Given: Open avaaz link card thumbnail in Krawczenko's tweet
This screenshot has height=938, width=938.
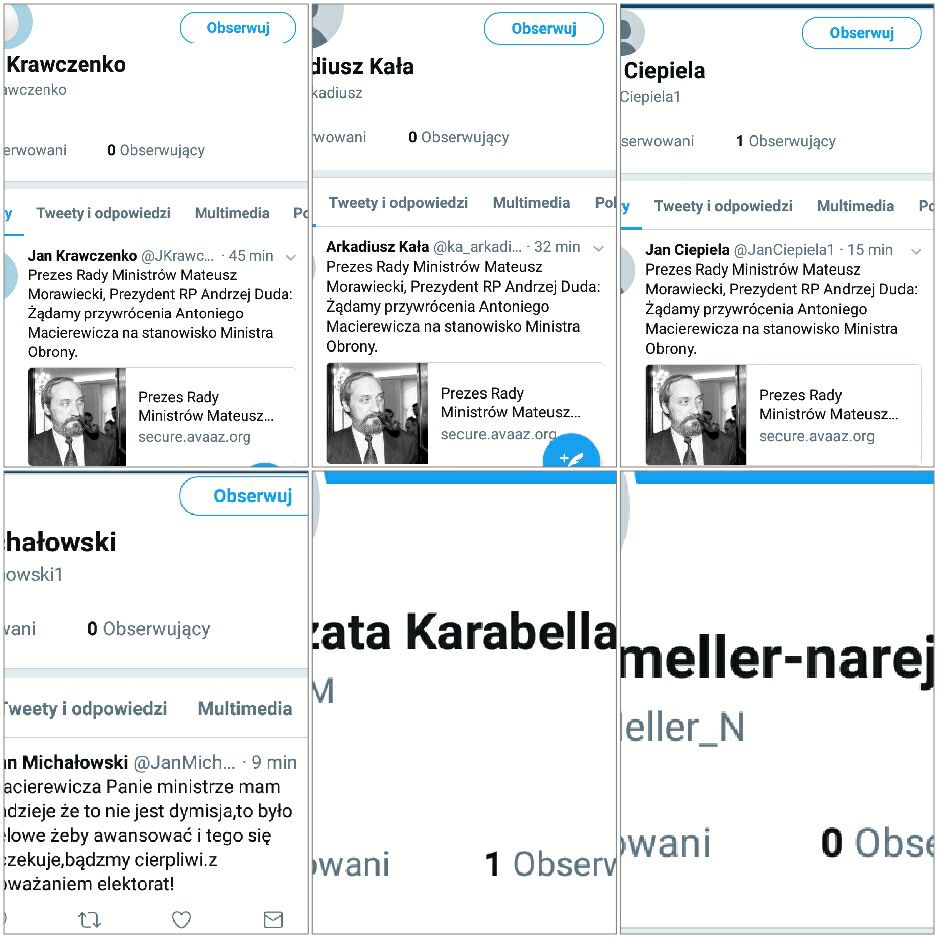Looking at the screenshot, I should coord(77,417).
